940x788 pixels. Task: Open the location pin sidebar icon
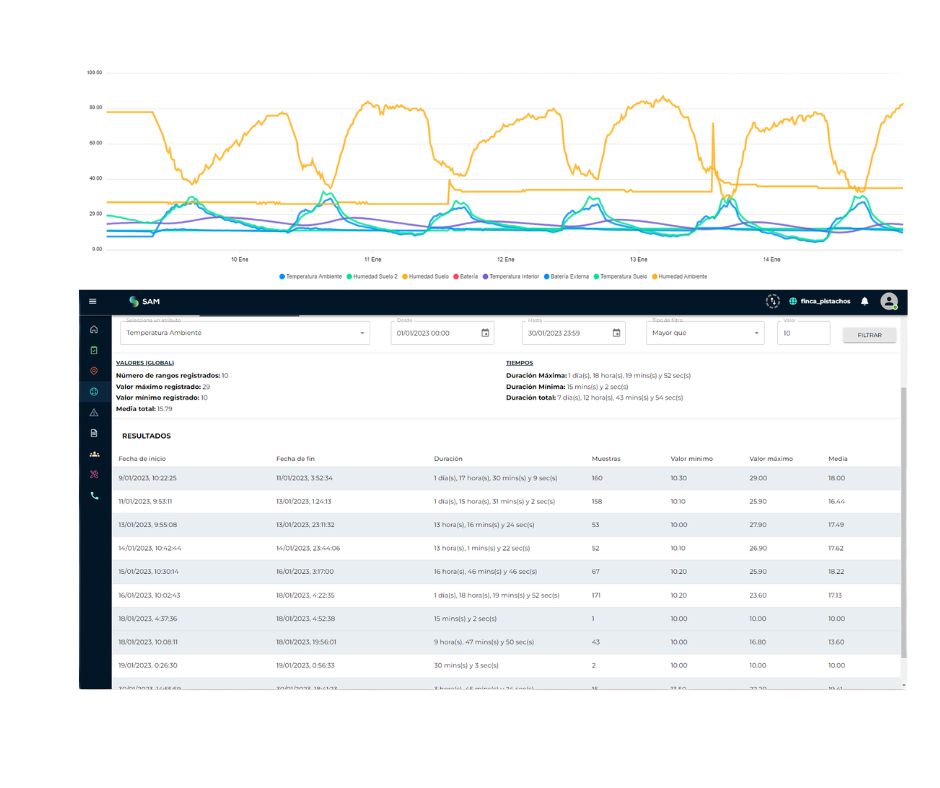[x=94, y=371]
